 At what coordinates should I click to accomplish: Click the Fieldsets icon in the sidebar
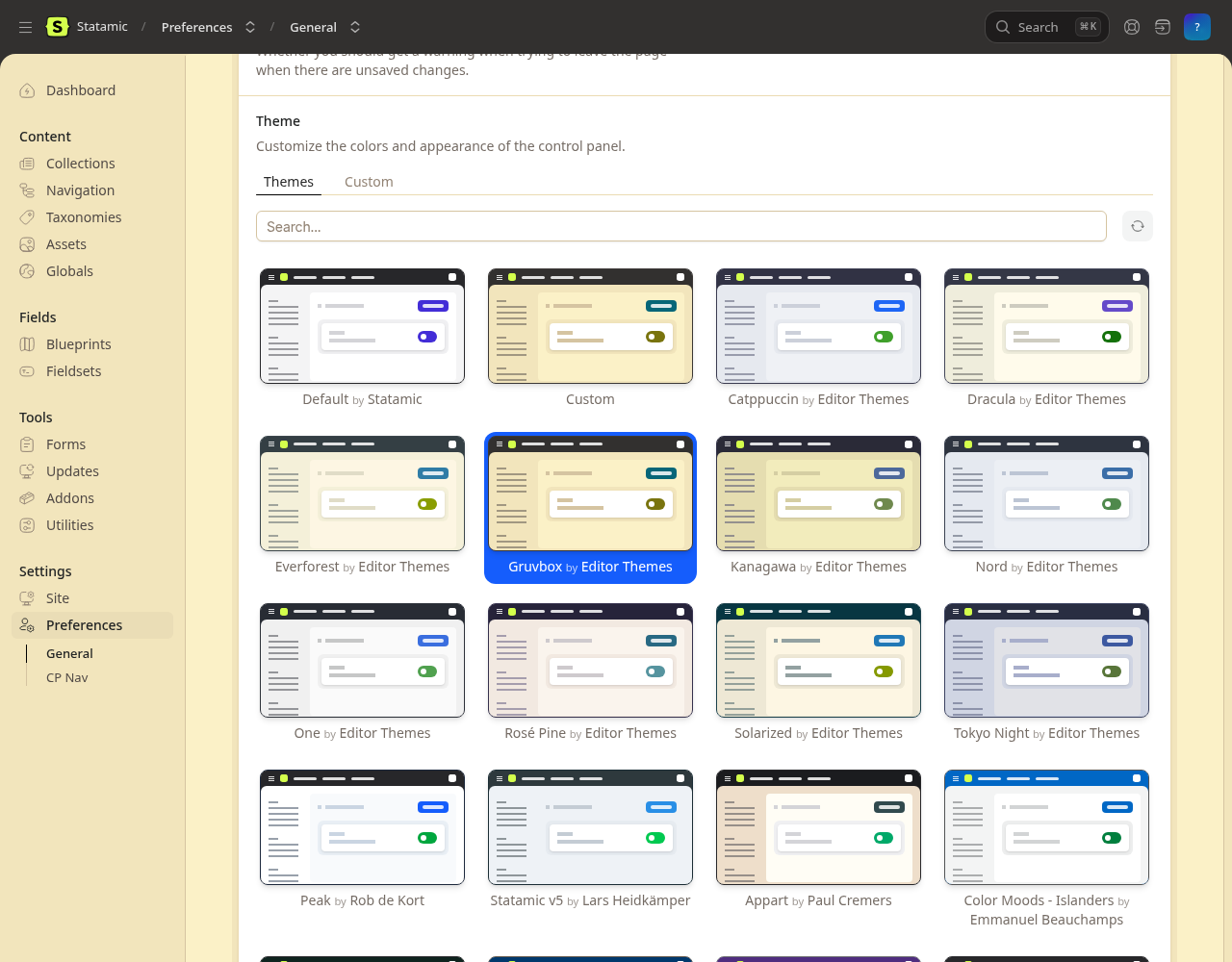click(27, 371)
